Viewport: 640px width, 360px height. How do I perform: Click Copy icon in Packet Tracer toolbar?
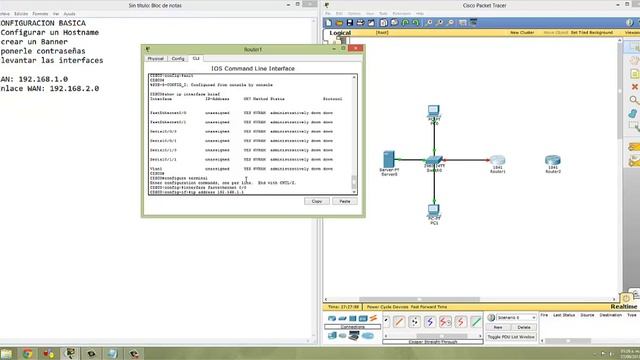pos(384,23)
